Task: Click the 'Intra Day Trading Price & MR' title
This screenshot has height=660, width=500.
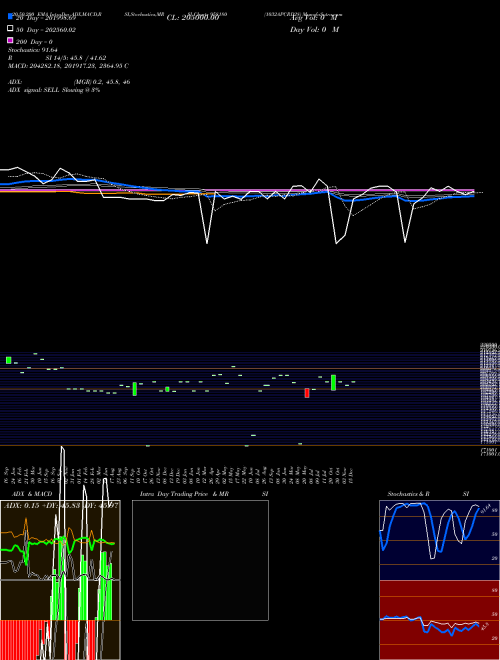Action: [x=184, y=494]
